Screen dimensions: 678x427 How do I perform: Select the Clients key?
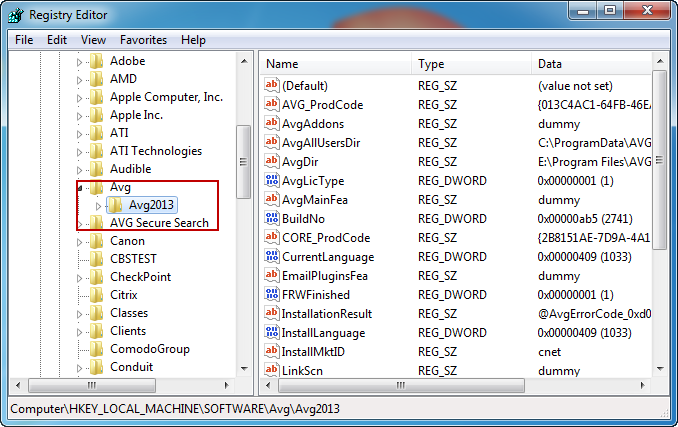tap(128, 331)
